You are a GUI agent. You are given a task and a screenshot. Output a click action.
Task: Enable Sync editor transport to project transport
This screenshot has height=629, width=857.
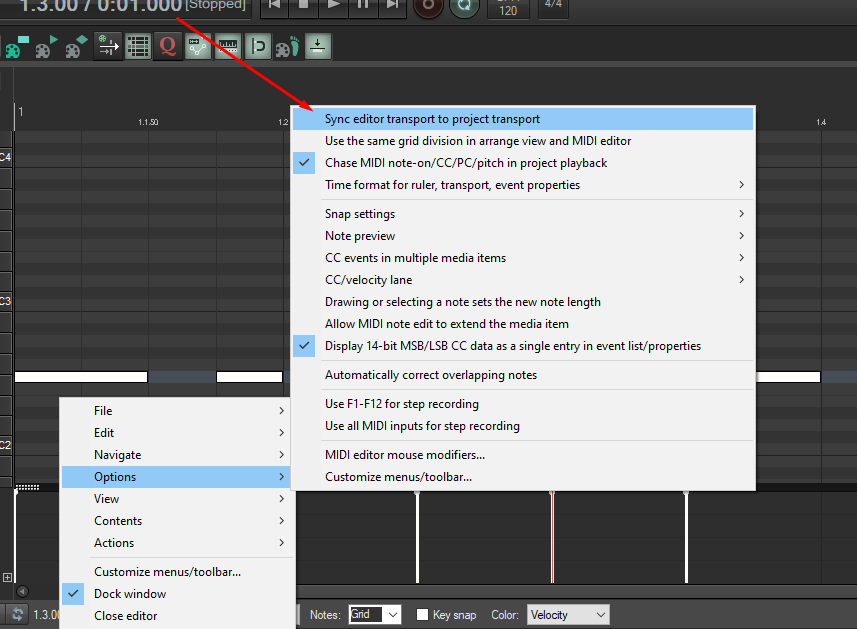pos(523,119)
